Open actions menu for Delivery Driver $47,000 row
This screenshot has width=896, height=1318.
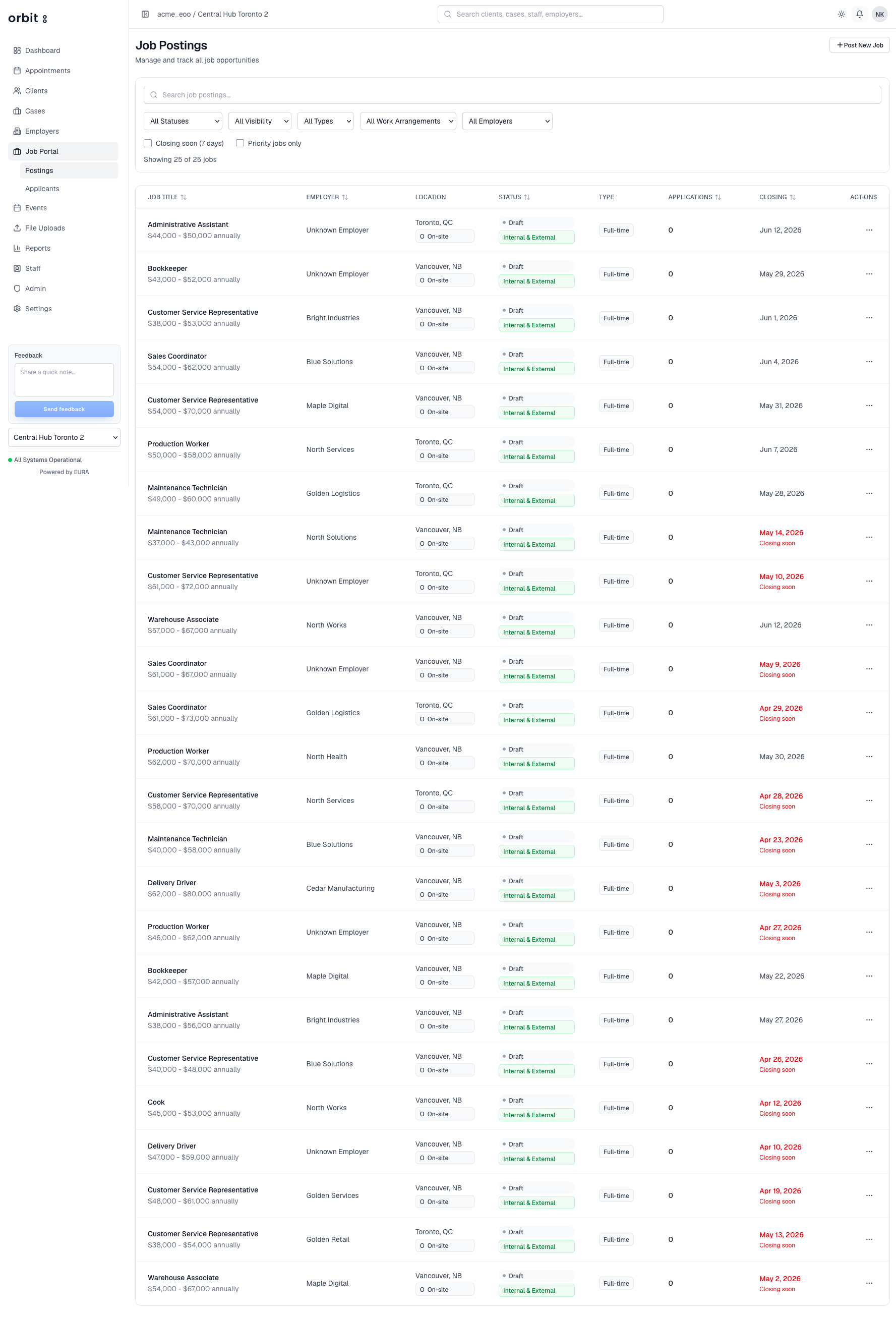pos(869,1151)
